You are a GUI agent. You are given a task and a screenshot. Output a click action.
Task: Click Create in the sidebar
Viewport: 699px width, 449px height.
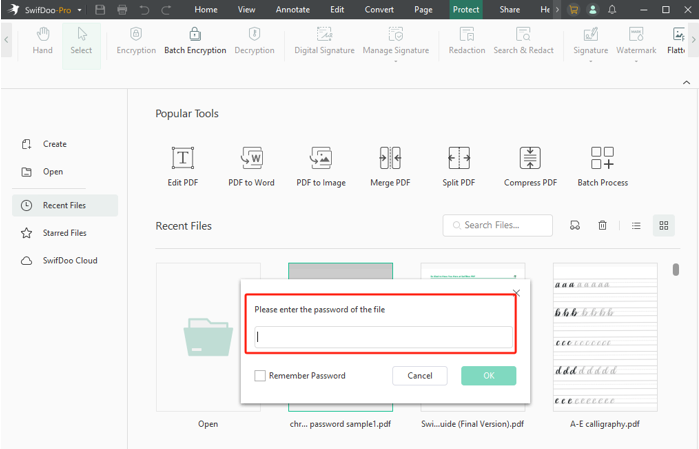[44, 144]
